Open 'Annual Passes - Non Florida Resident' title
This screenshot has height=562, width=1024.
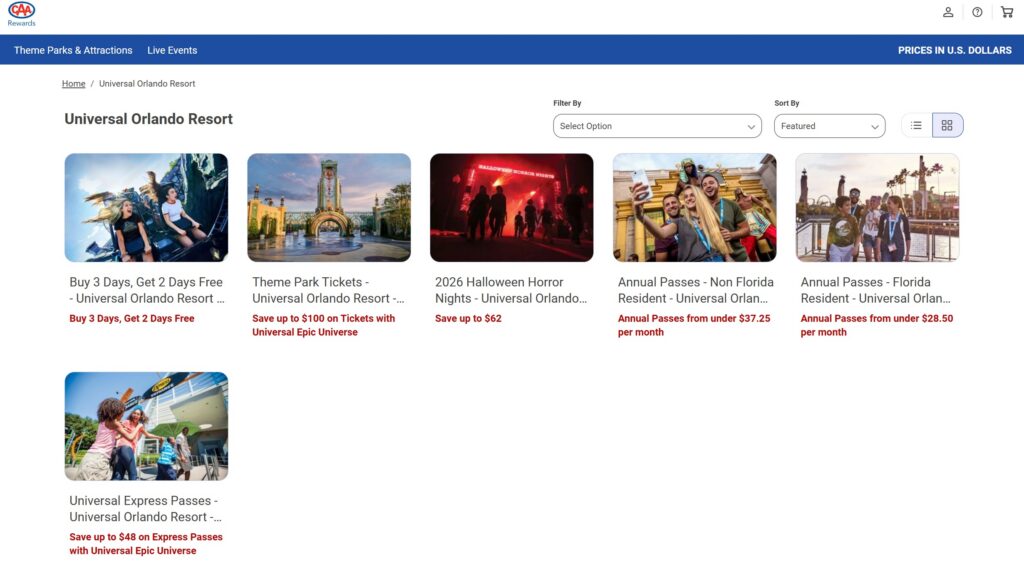696,290
